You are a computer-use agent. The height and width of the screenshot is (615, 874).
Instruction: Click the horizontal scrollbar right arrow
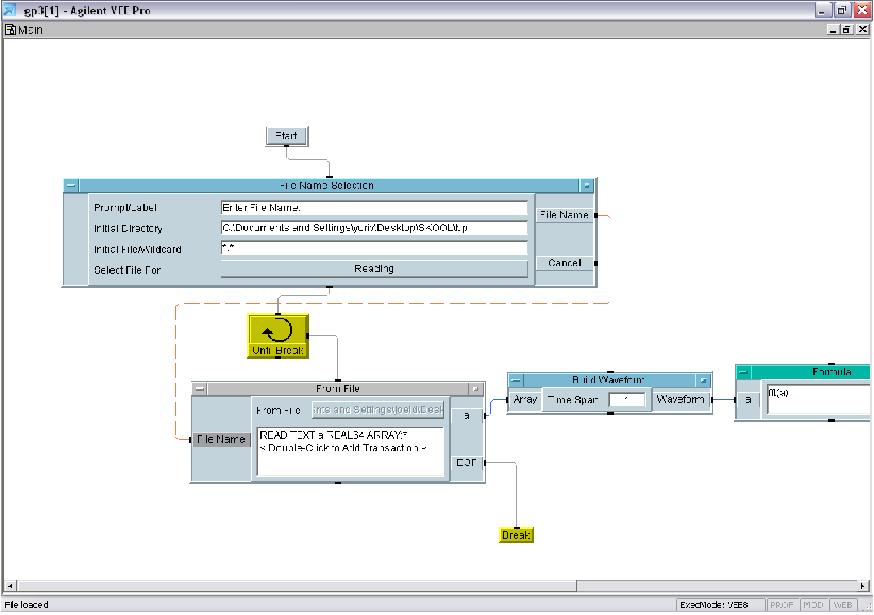pyautogui.click(x=864, y=586)
